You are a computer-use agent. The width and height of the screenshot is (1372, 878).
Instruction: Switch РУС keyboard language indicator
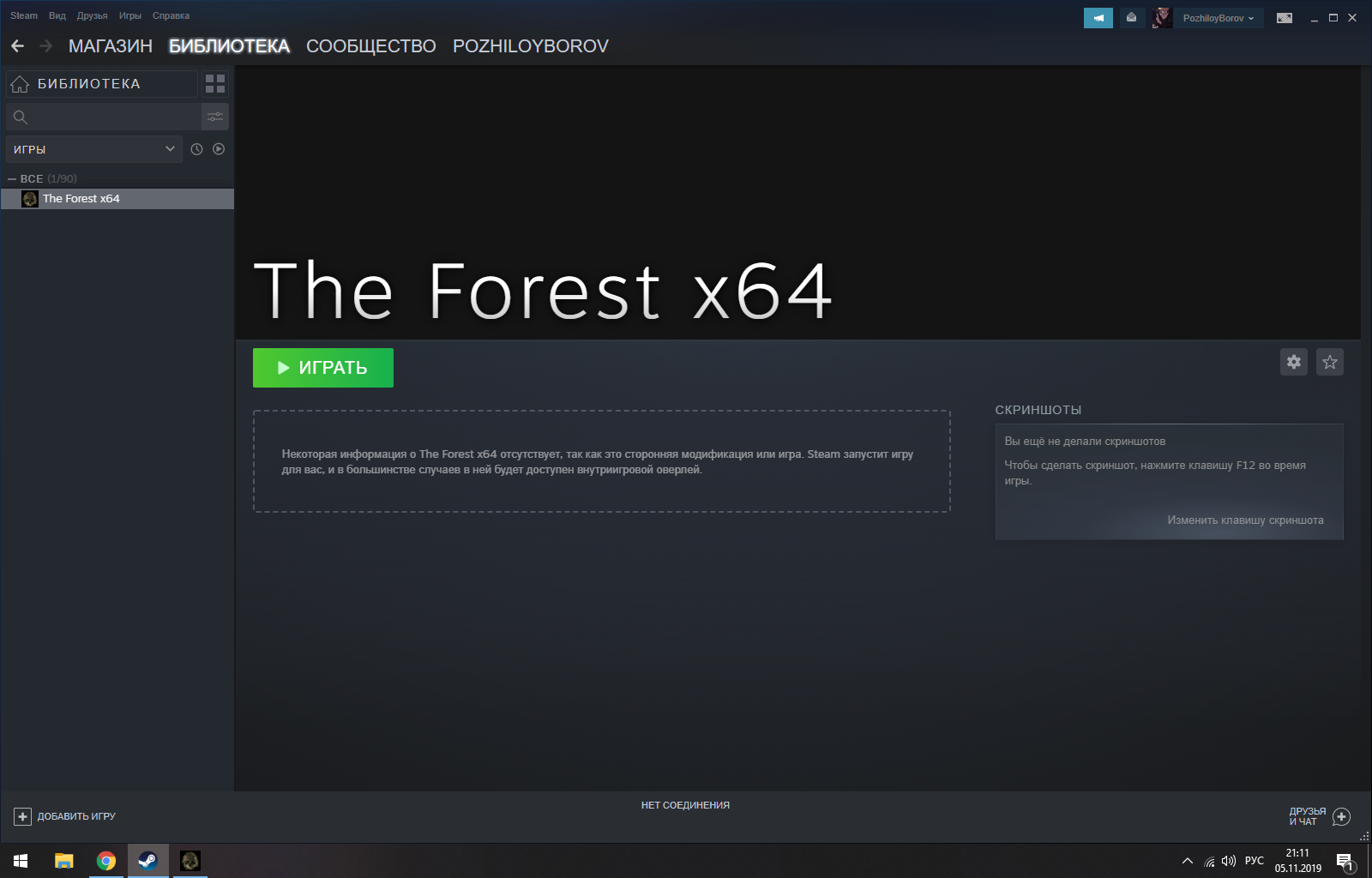(1255, 861)
